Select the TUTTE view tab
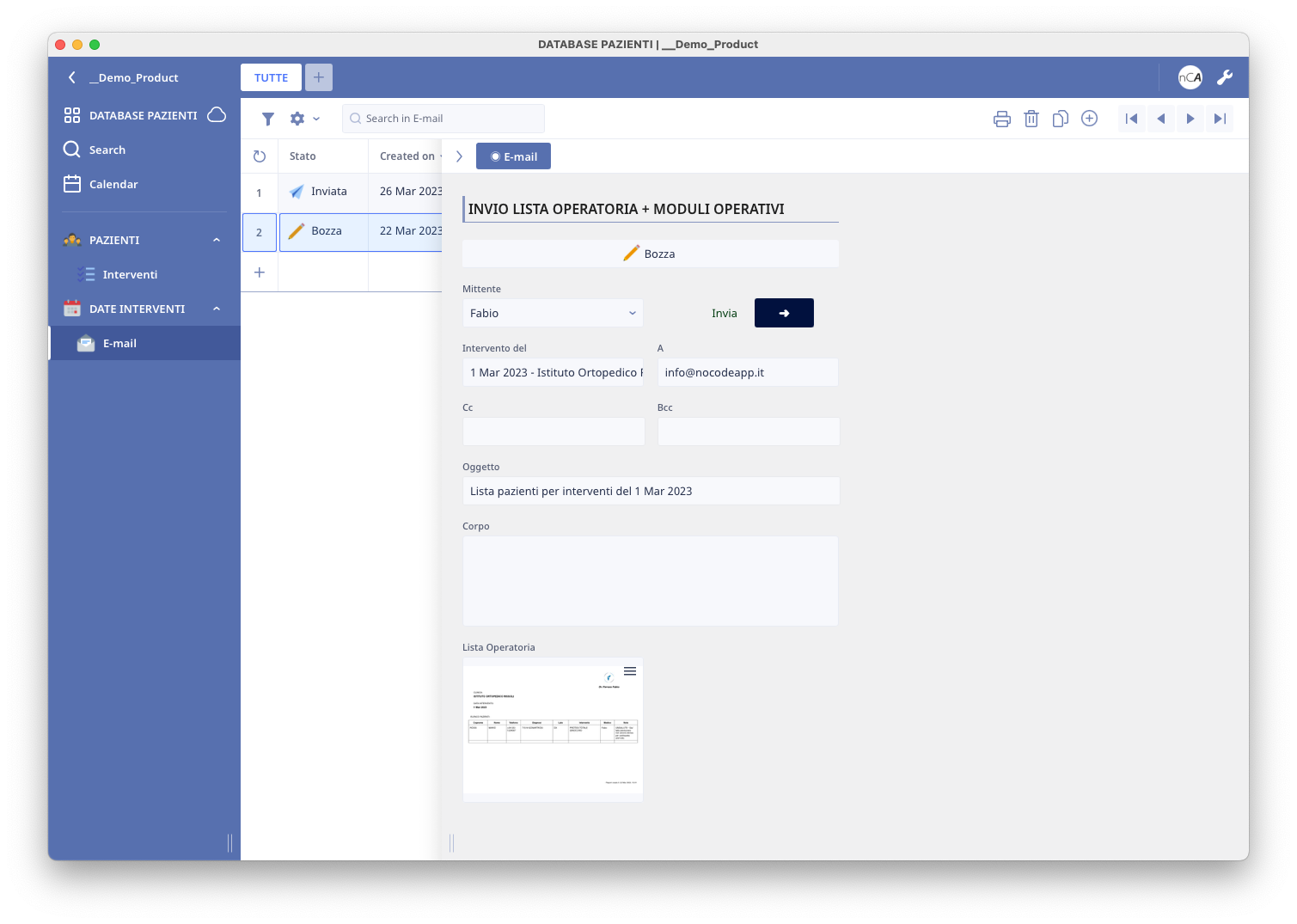 tap(271, 77)
